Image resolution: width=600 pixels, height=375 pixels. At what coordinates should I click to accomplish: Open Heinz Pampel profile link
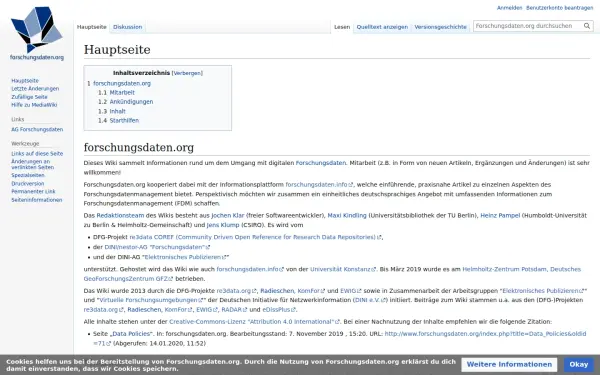(x=500, y=216)
